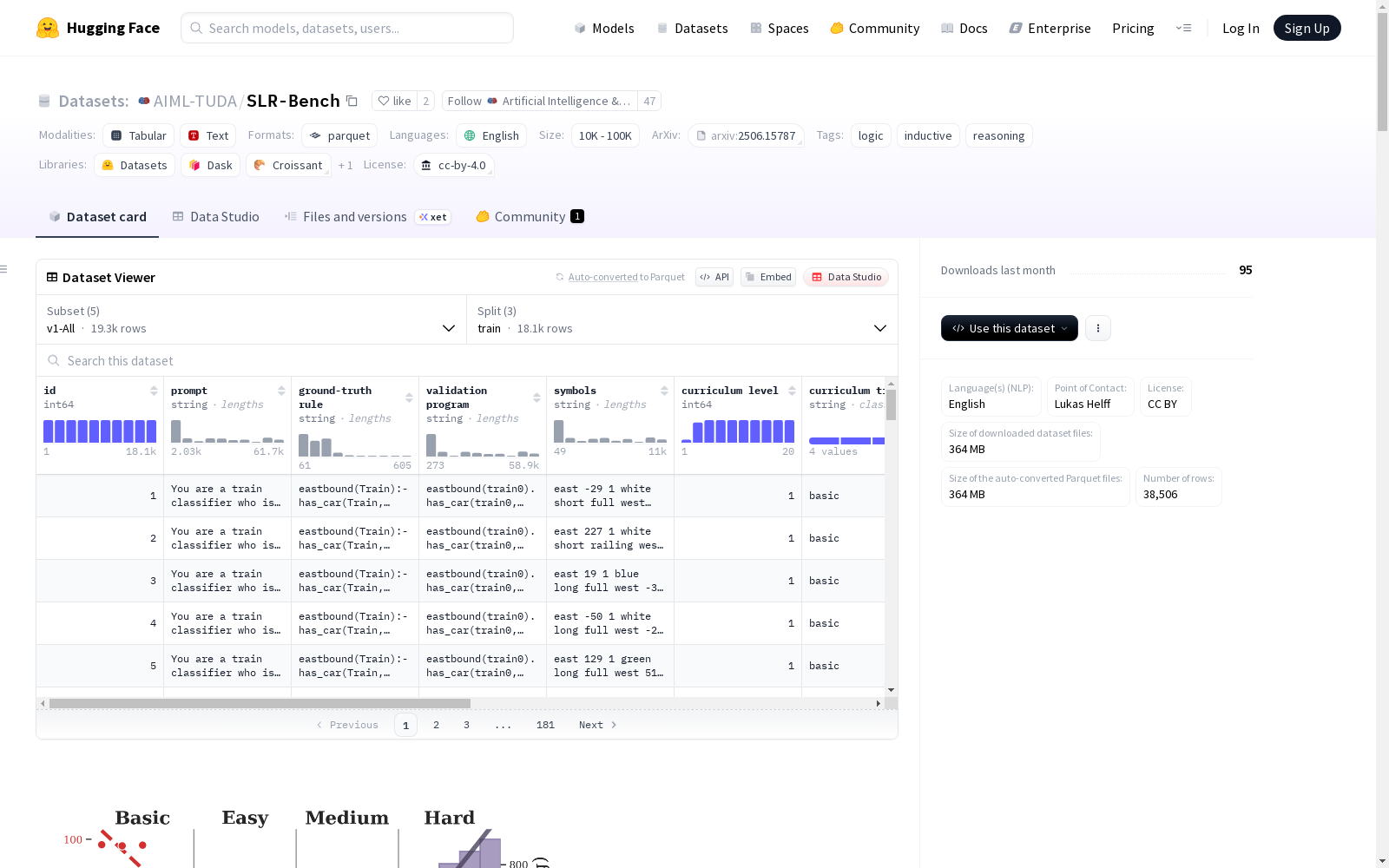1389x868 pixels.
Task: Click the like count 2
Action: point(425,101)
